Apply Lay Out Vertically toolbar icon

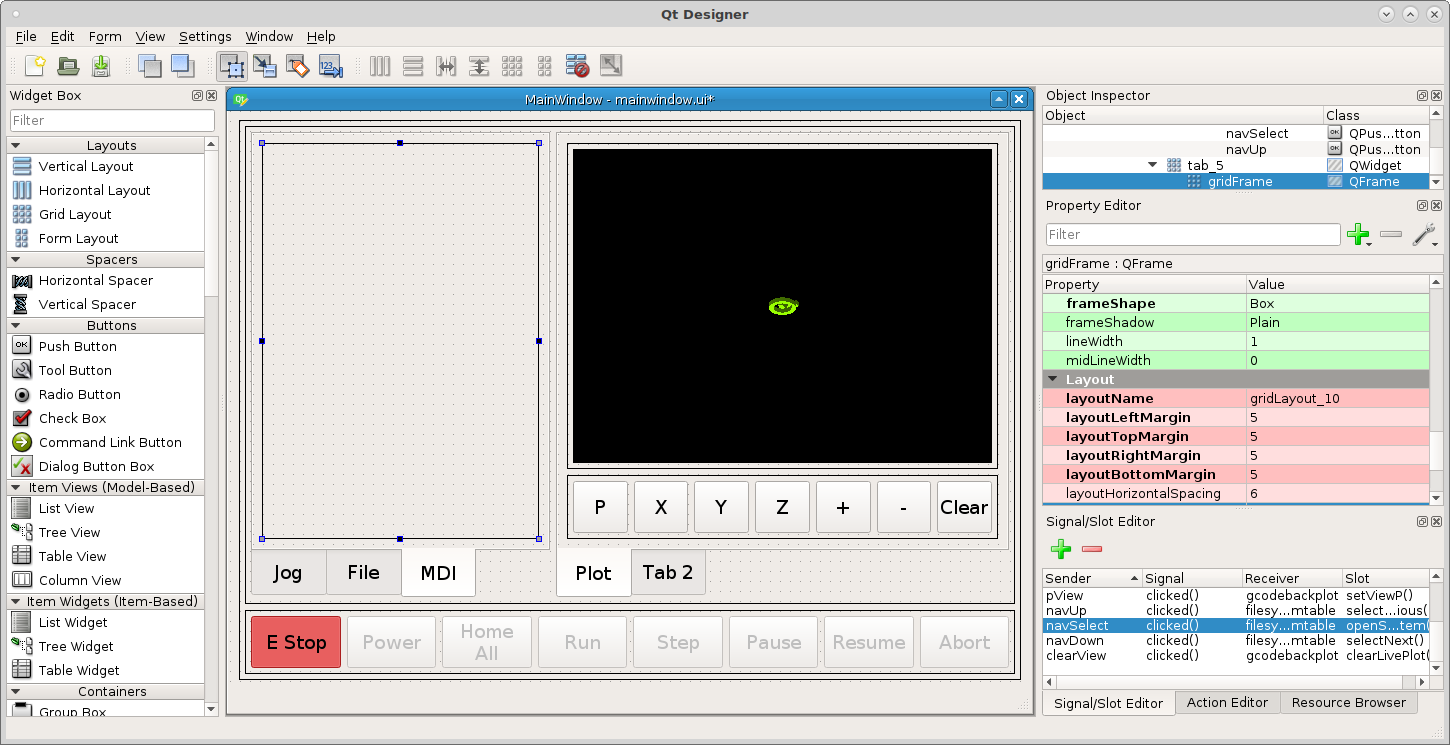pos(413,66)
